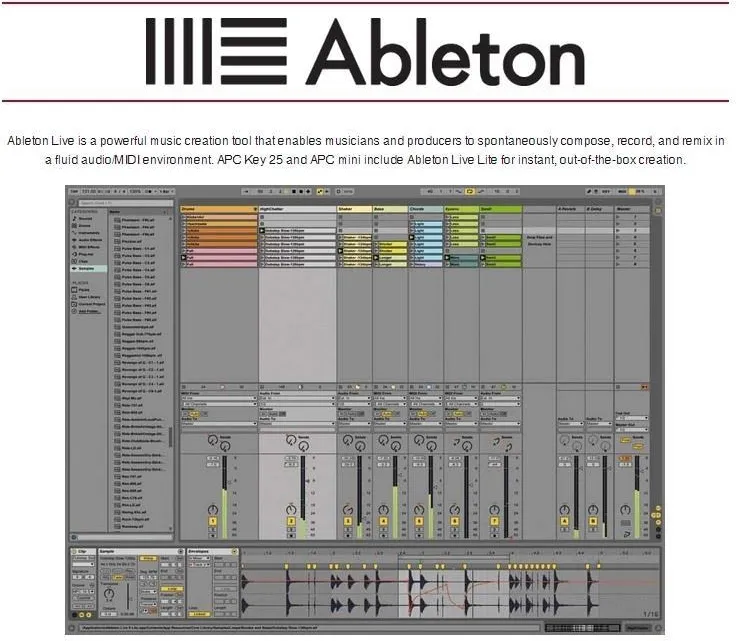Select Audio Effects category in browser

90,240
